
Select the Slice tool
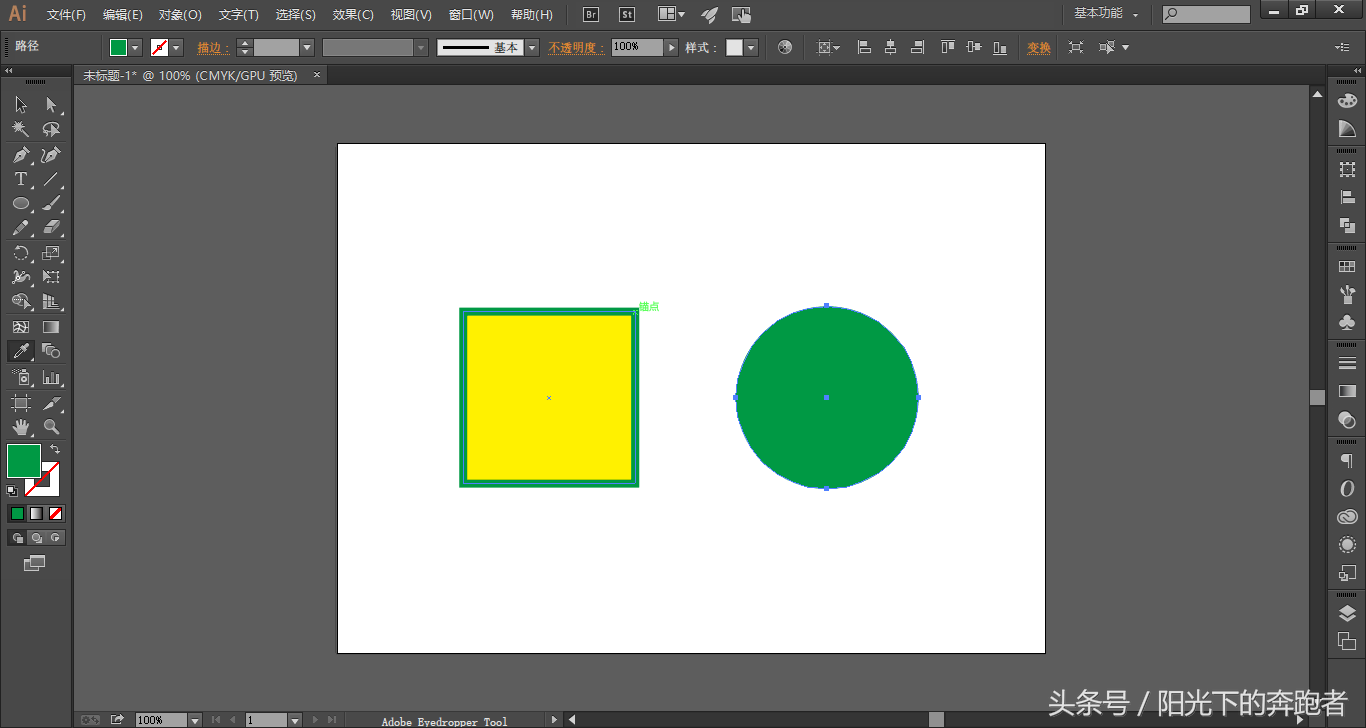coord(51,402)
